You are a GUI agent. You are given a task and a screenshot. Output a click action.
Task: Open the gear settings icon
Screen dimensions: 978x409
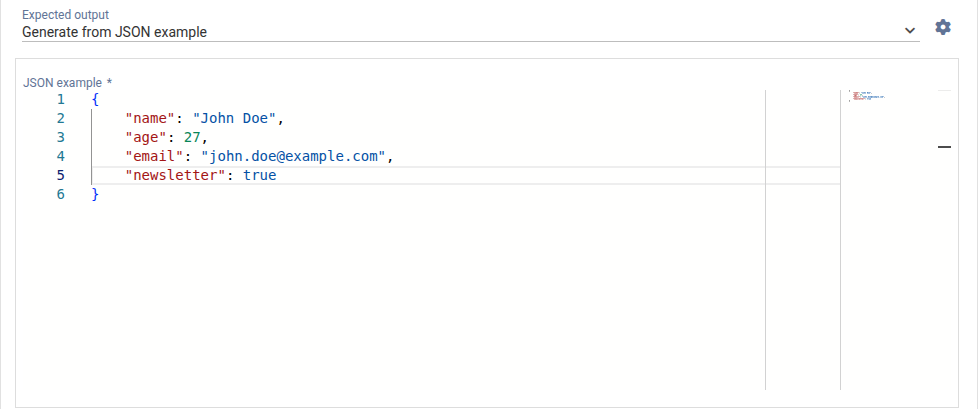point(942,27)
